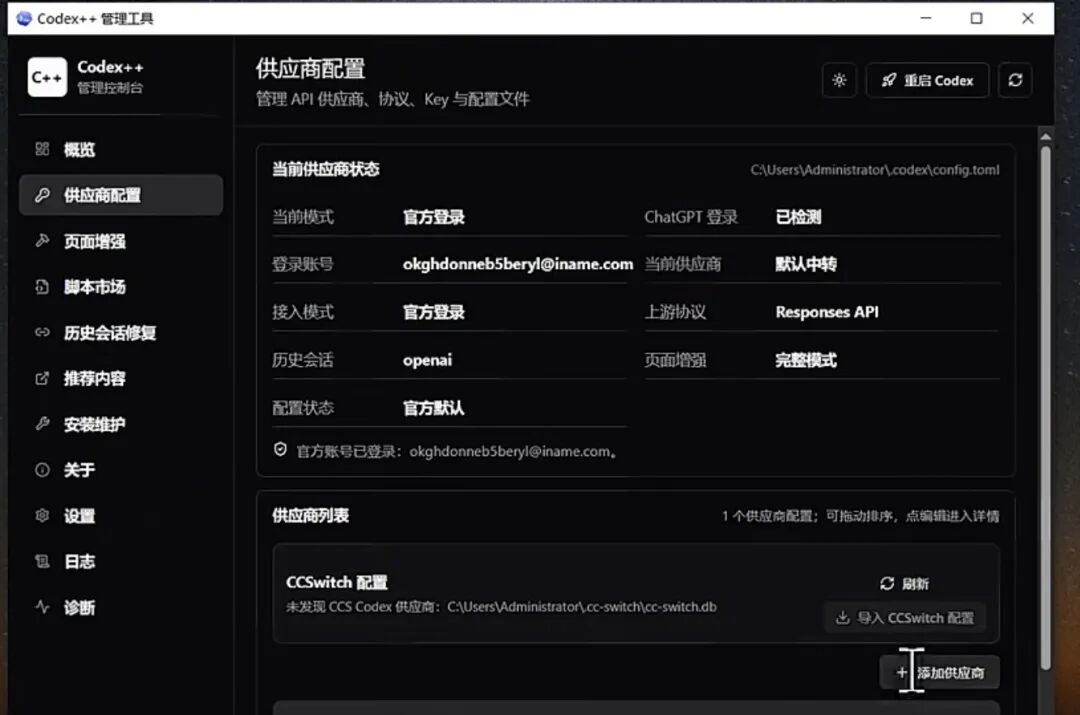1080x715 pixels.
Task: Click the 官方默认 config status value
Action: point(433,408)
